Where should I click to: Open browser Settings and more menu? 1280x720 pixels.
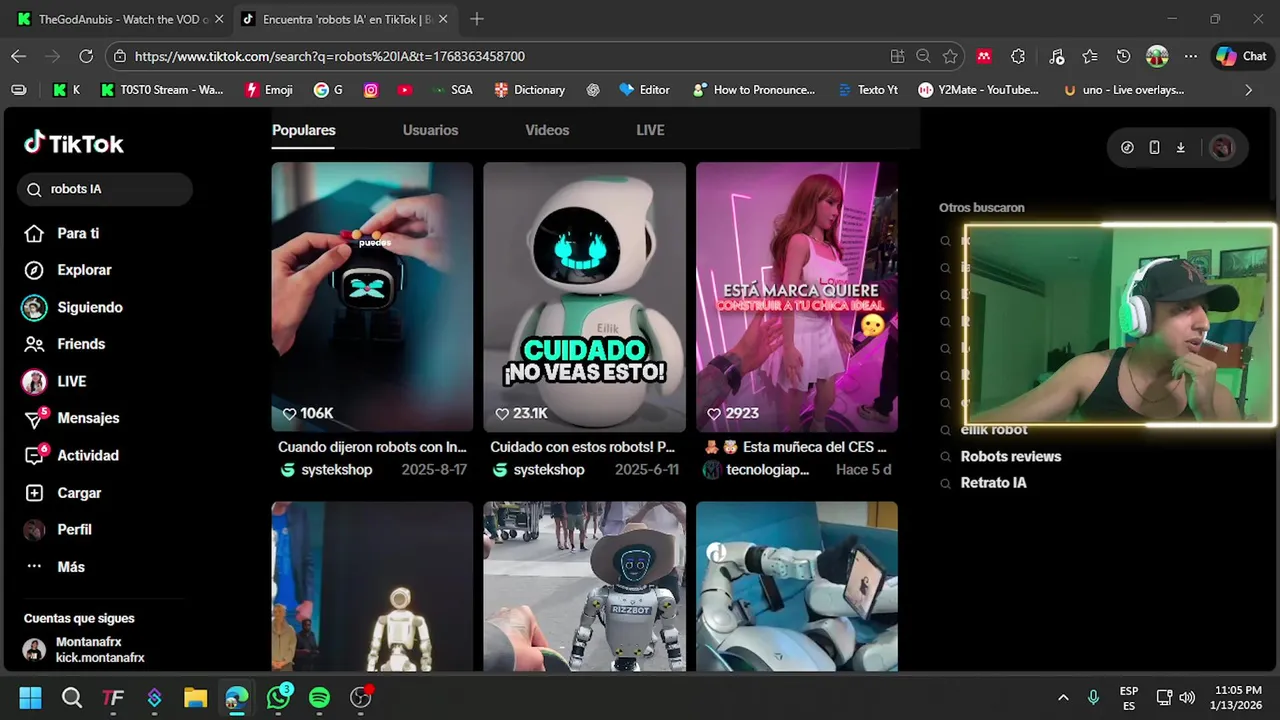click(x=1191, y=57)
